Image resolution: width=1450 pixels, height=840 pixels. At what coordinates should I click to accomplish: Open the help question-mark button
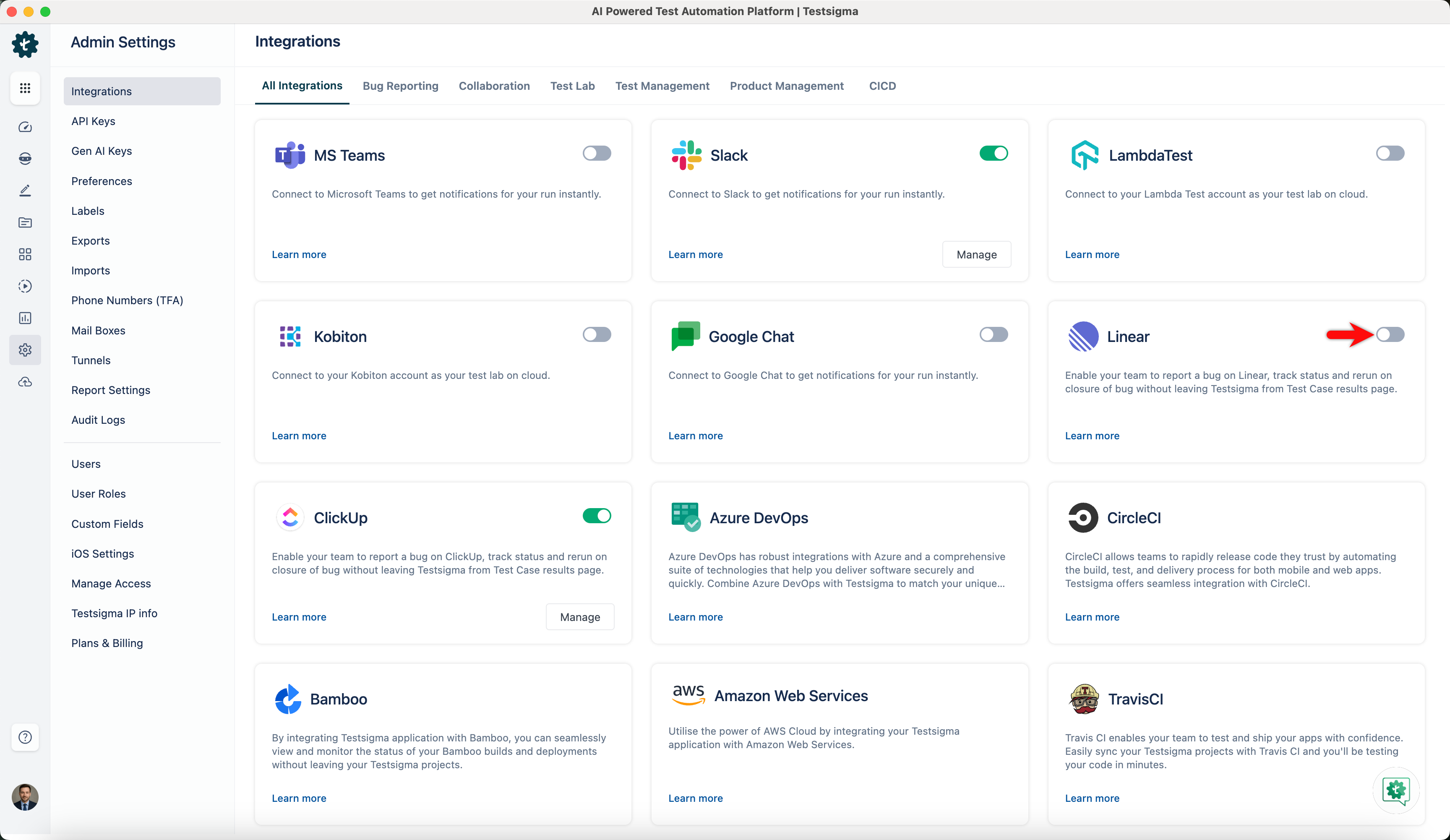point(25,737)
